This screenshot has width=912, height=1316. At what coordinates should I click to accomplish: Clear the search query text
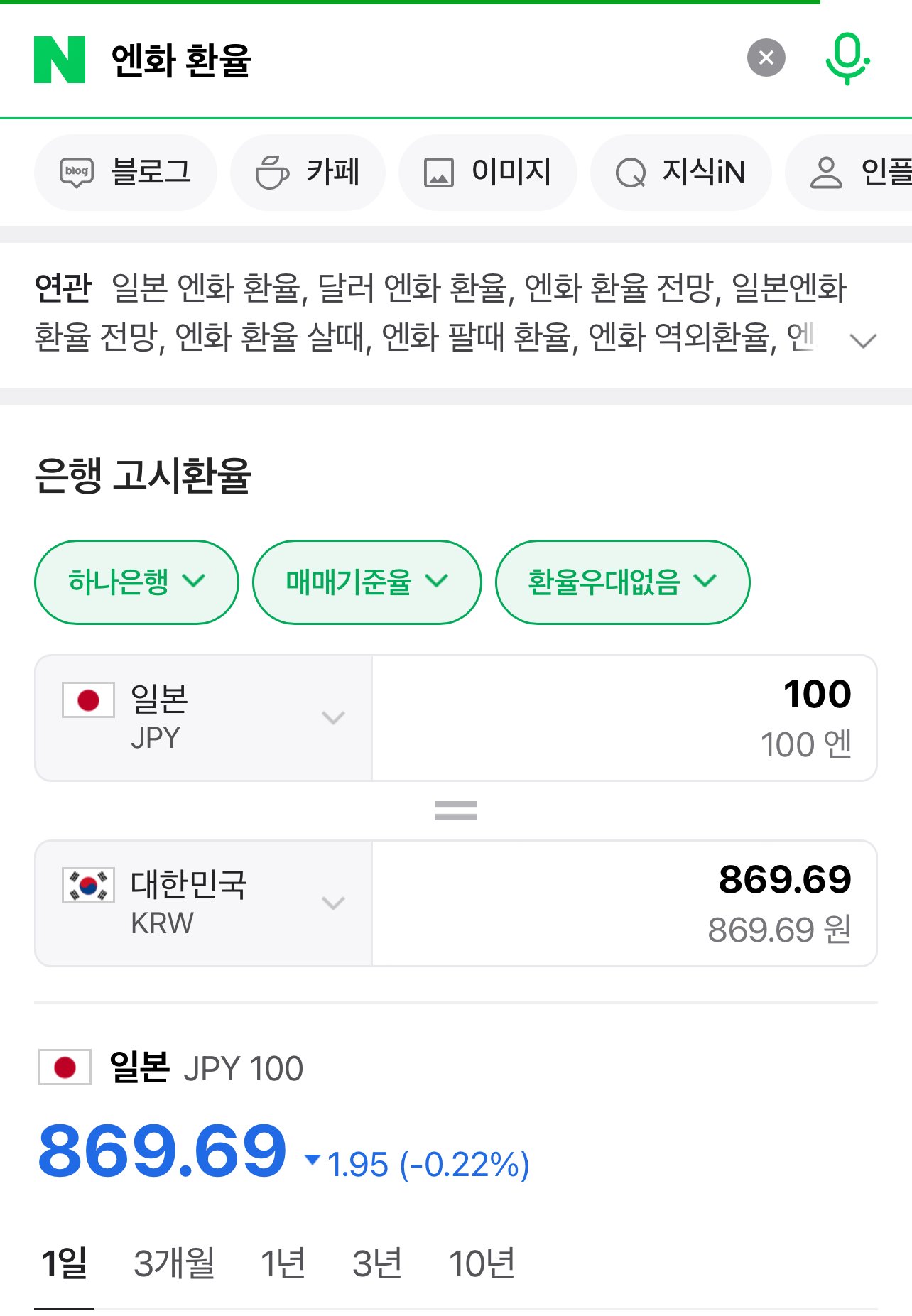766,58
